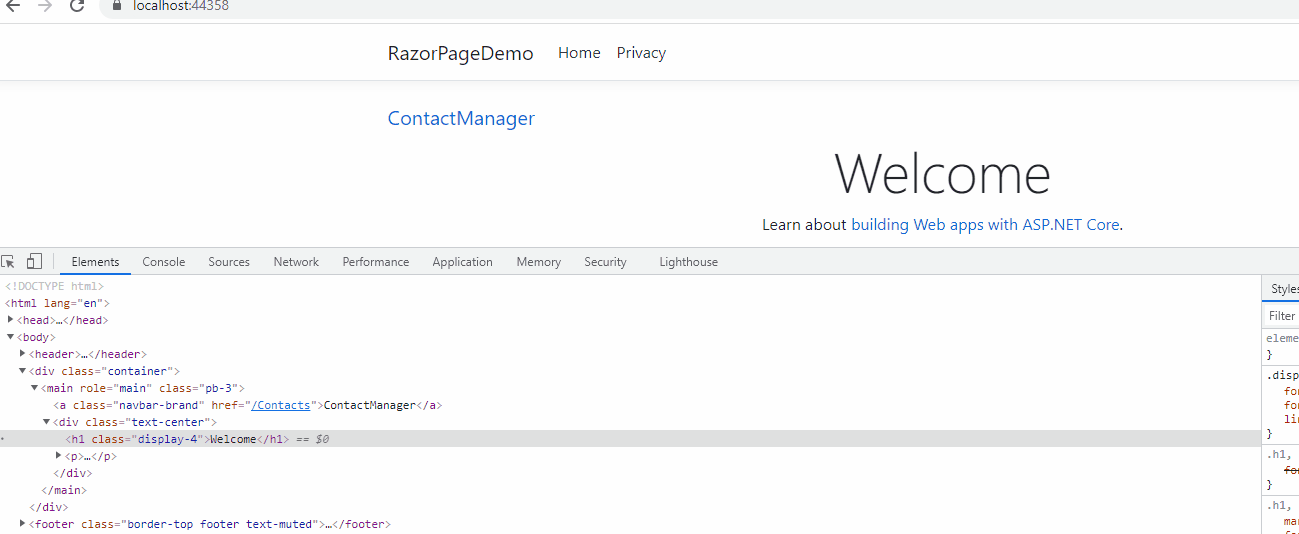Select the Styles pane tab

[1284, 289]
